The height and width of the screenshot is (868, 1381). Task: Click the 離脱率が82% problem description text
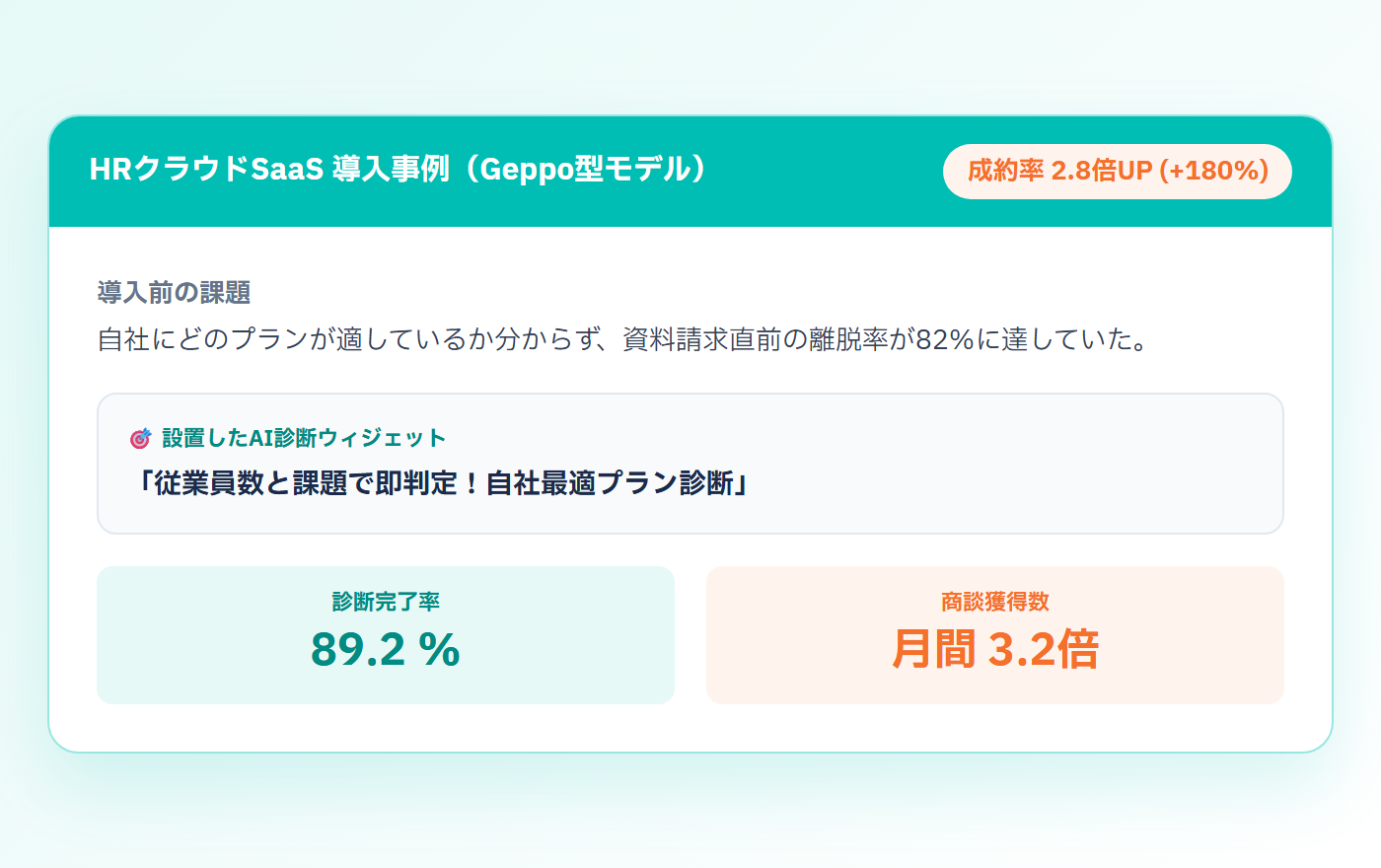point(622,339)
